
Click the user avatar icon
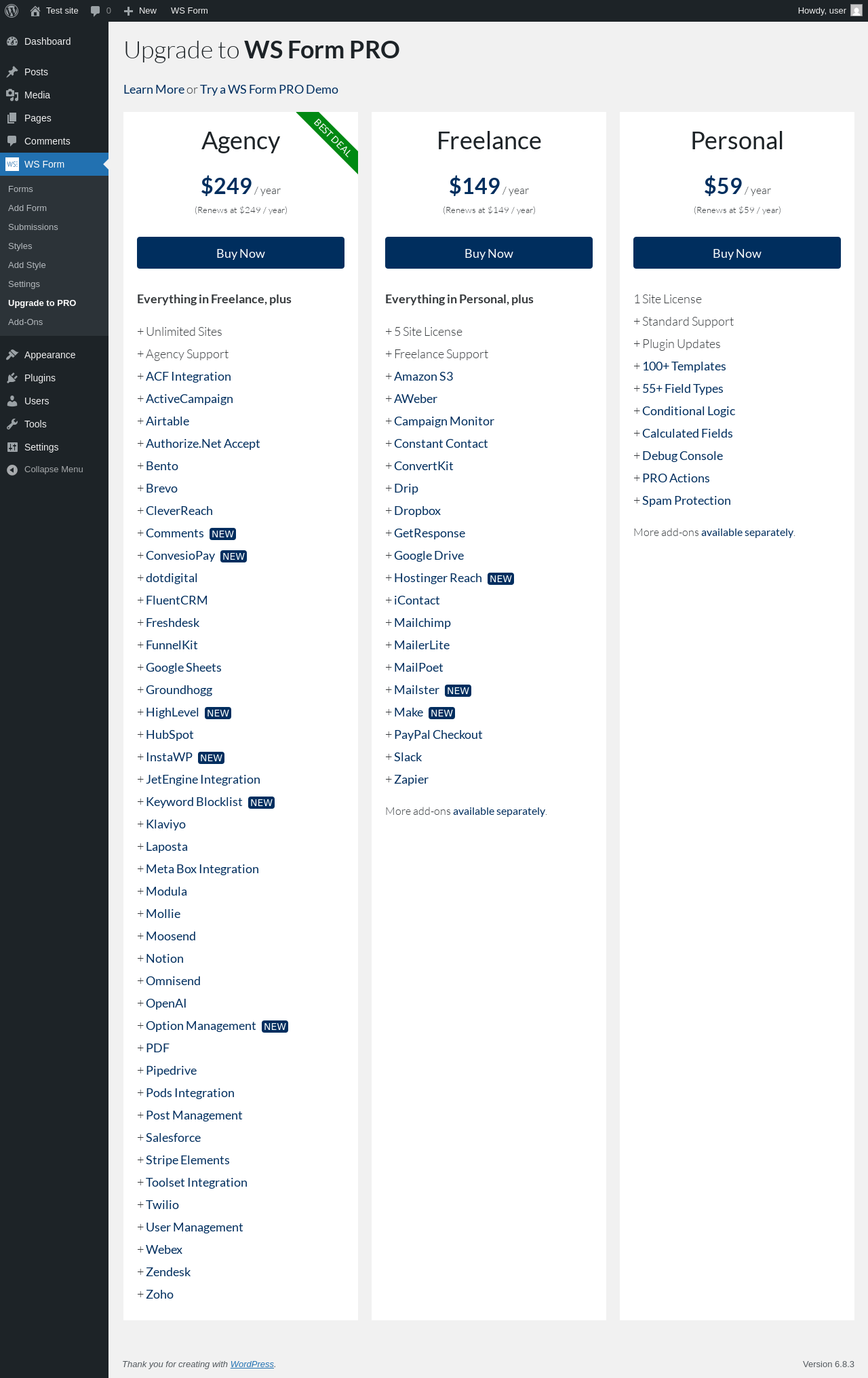(856, 11)
